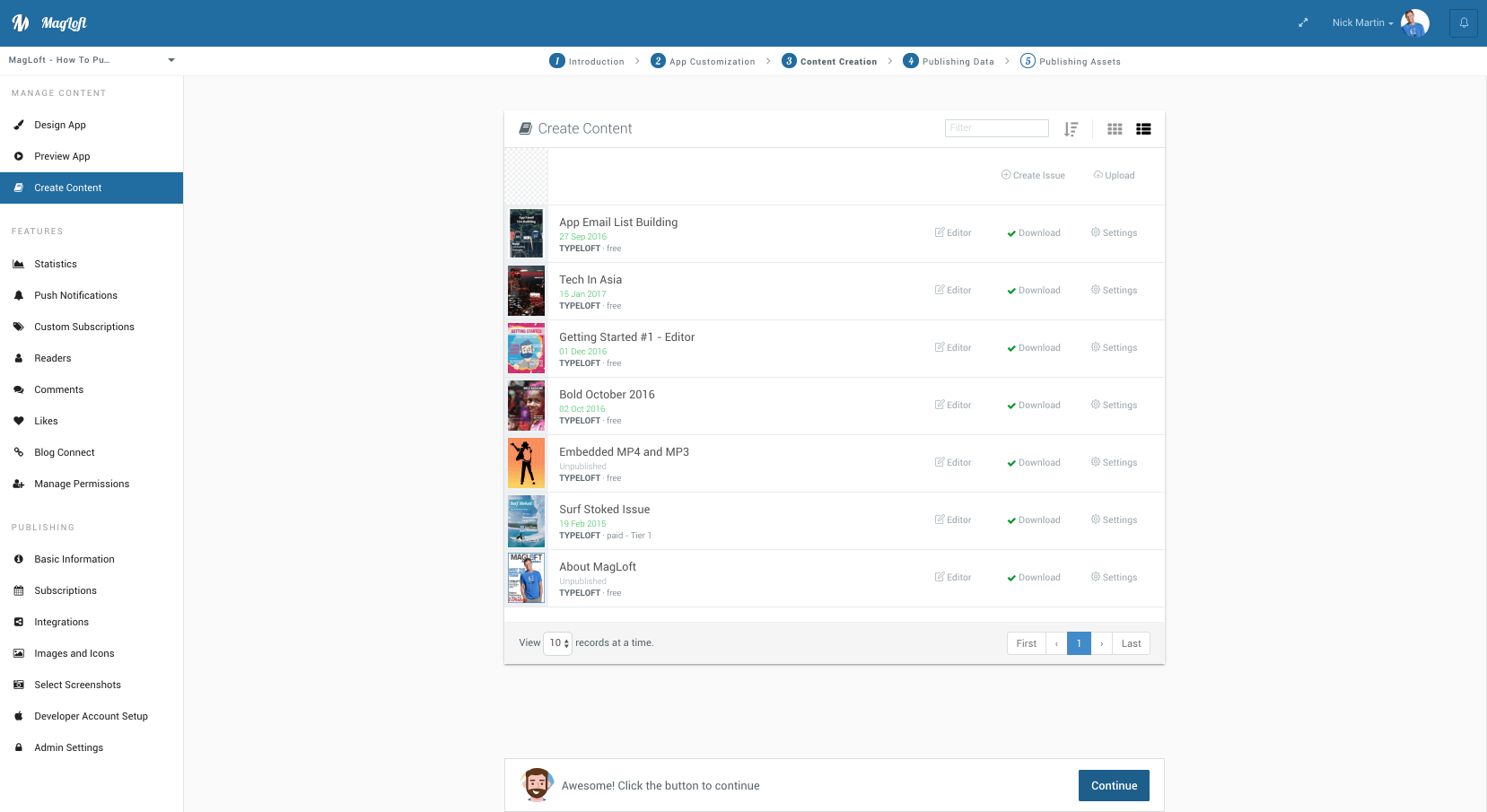
Task: Download Bold October 2016 issue
Action: pyautogui.click(x=1034, y=405)
